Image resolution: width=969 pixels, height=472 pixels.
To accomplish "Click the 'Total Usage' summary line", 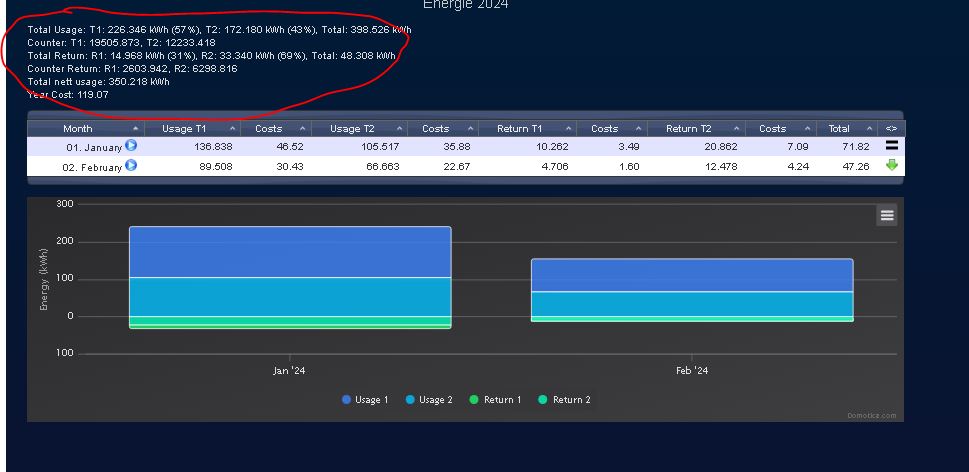I will tap(219, 30).
